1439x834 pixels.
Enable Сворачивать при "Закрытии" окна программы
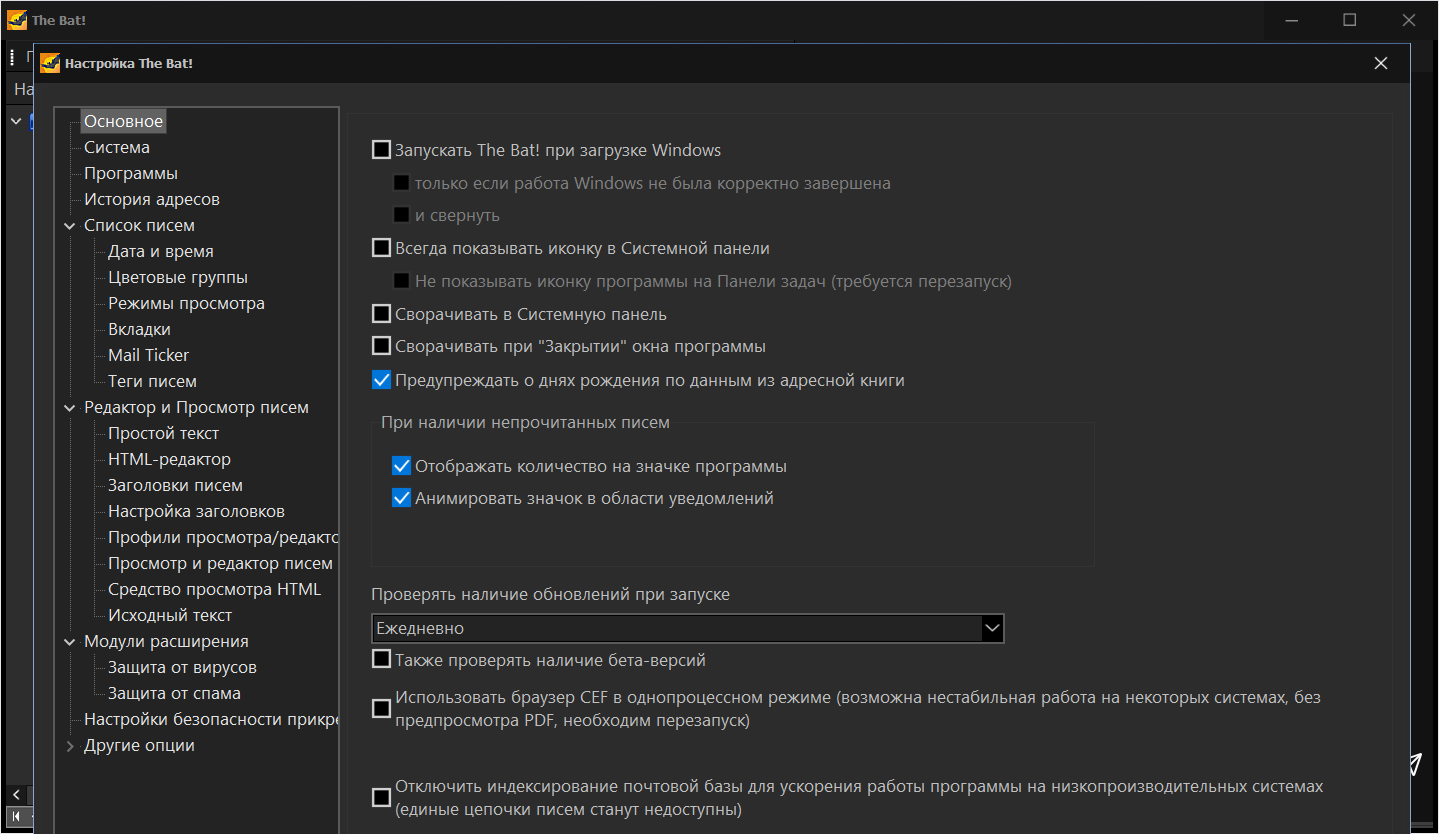coord(381,346)
